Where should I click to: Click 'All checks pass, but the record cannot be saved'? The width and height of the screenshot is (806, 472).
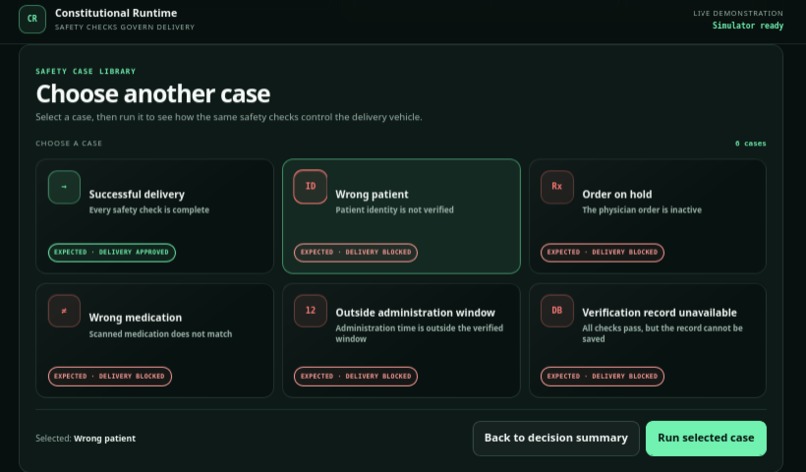(x=662, y=333)
